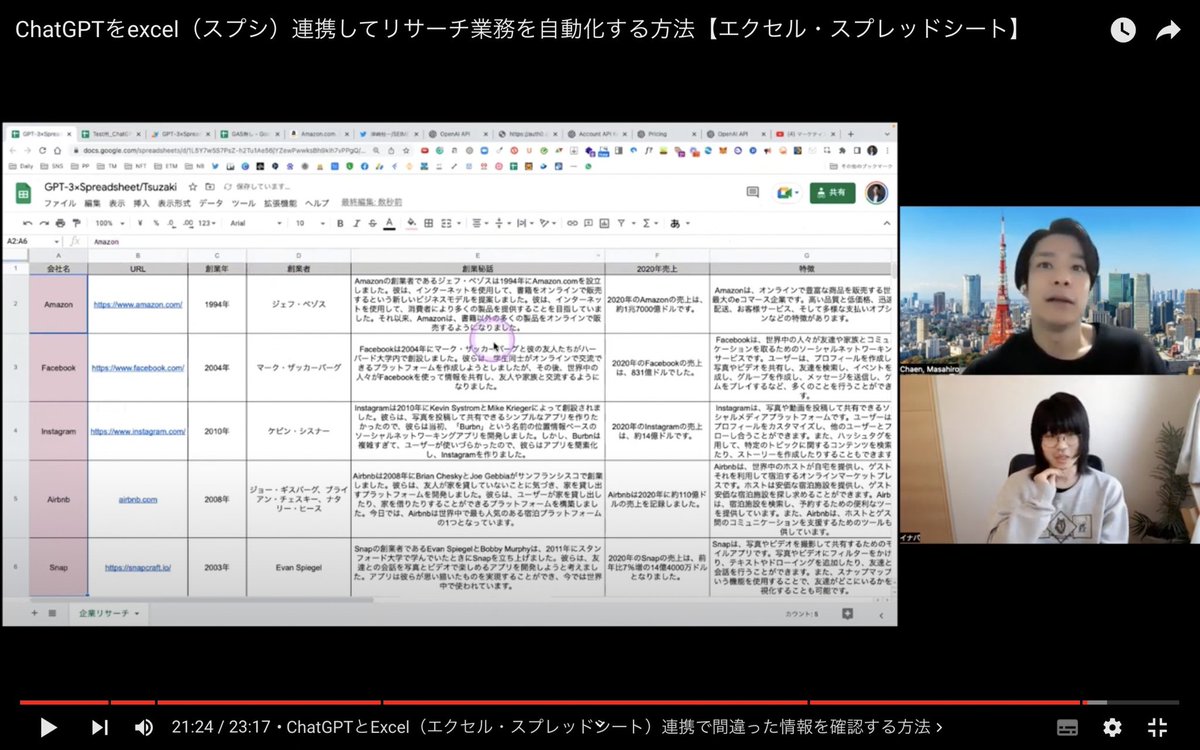Image resolution: width=1200 pixels, height=750 pixels.
Task: Exit full screen mode
Action: 1157,727
